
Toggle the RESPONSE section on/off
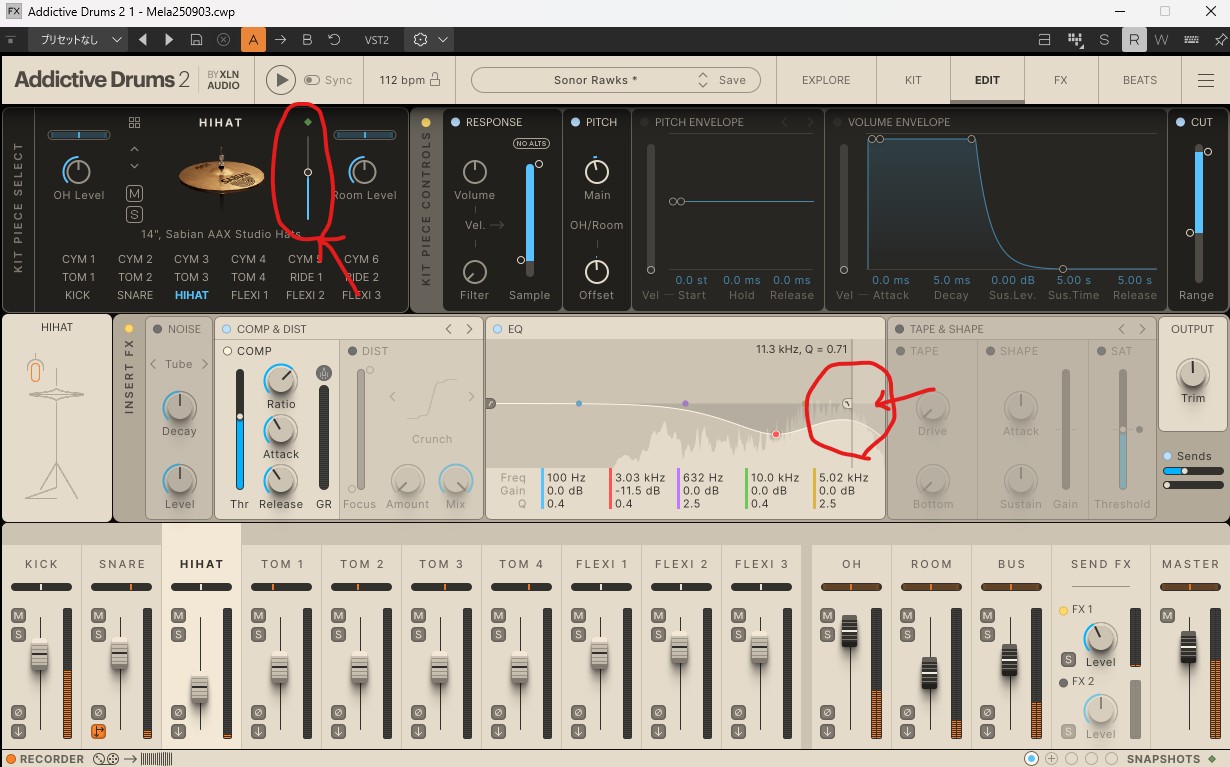(x=456, y=122)
